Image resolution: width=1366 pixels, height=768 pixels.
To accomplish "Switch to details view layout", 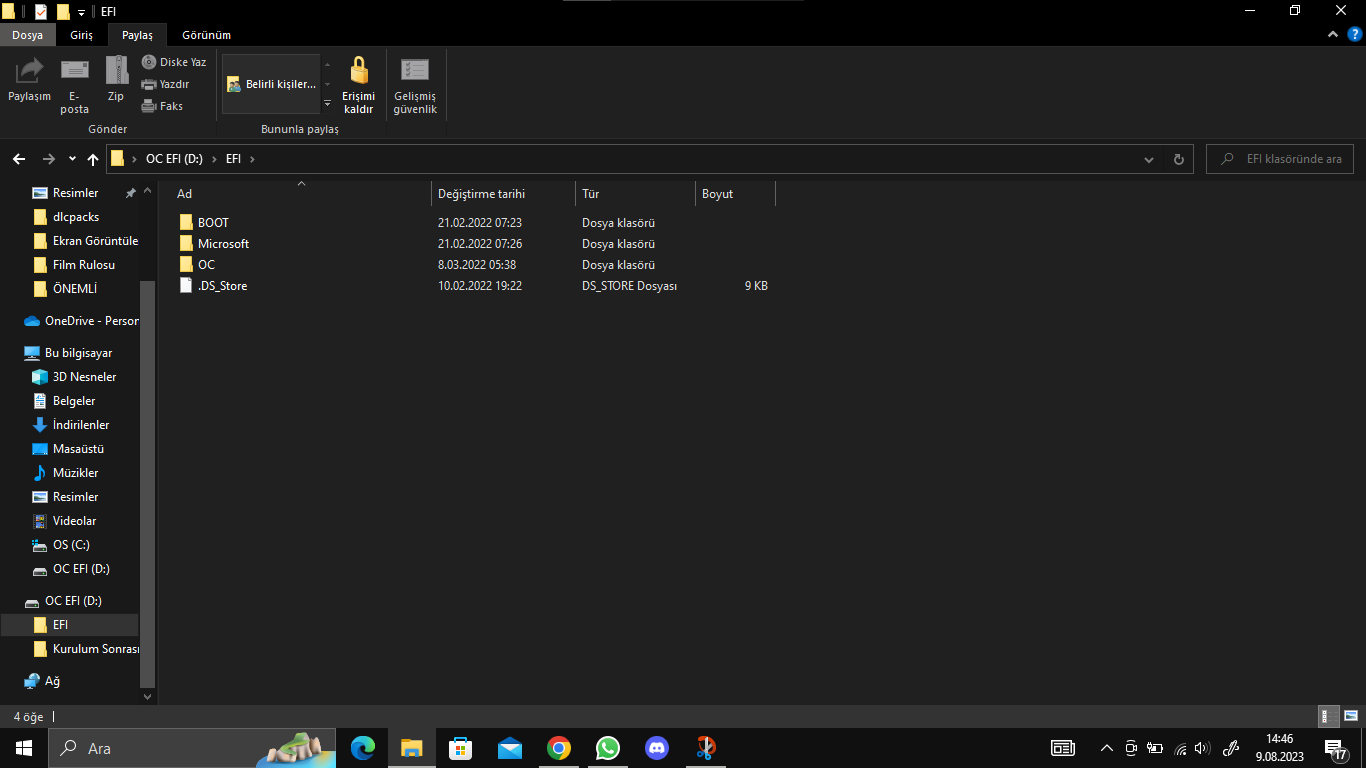I will click(x=1329, y=716).
